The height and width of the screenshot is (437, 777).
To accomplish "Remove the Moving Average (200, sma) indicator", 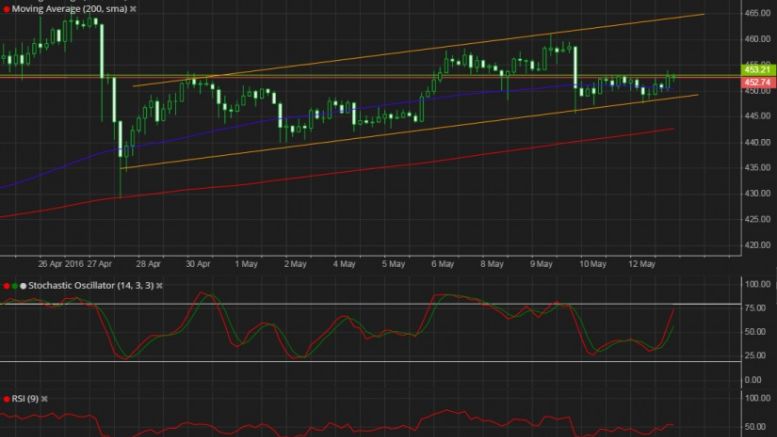I will pyautogui.click(x=134, y=8).
